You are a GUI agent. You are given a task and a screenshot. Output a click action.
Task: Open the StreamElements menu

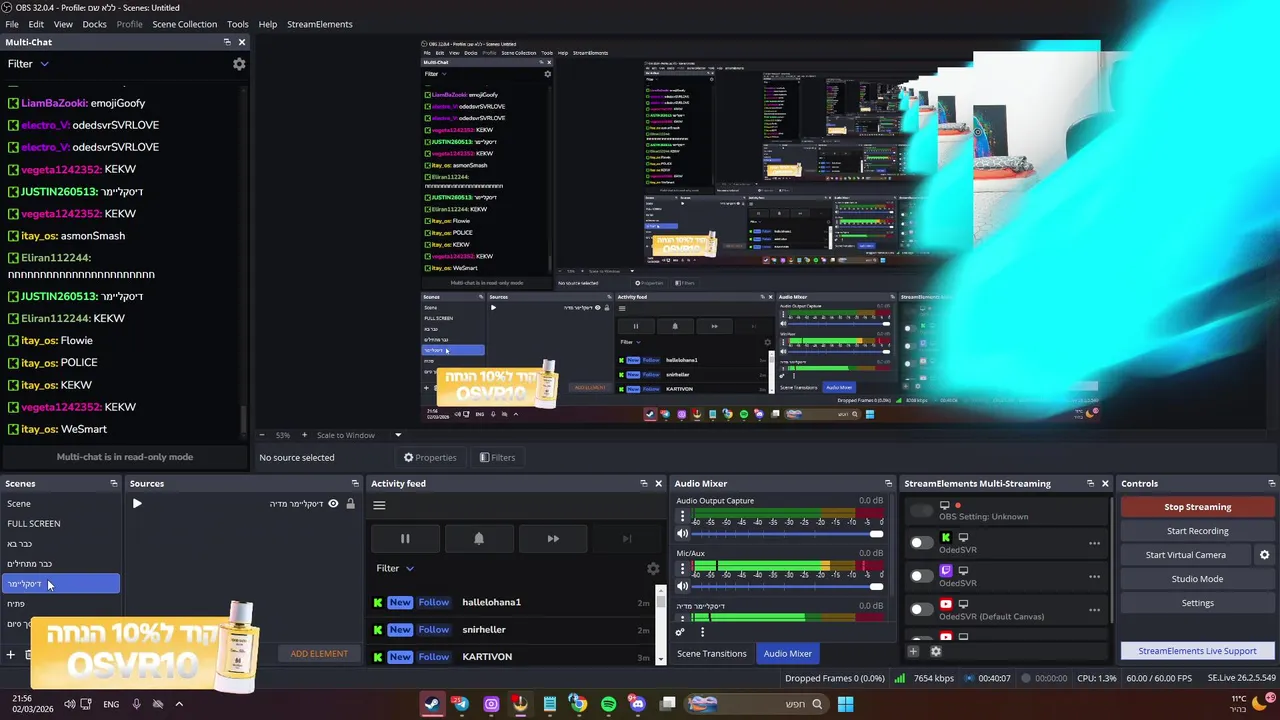click(319, 24)
